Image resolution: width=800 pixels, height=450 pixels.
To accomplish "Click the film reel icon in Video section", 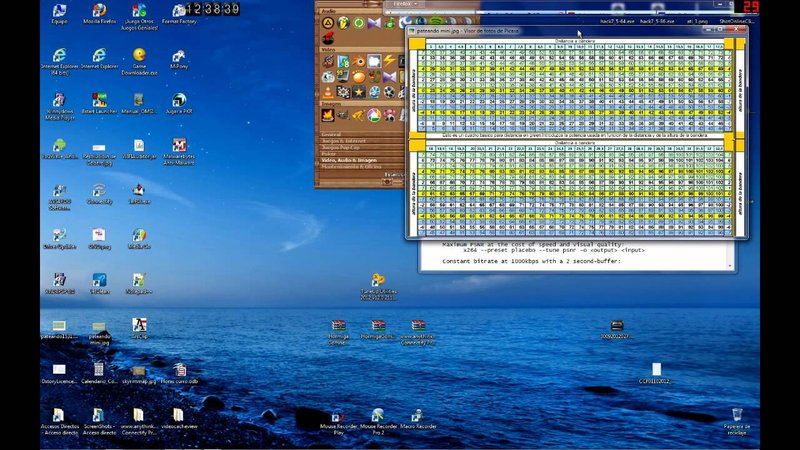I will click(389, 92).
